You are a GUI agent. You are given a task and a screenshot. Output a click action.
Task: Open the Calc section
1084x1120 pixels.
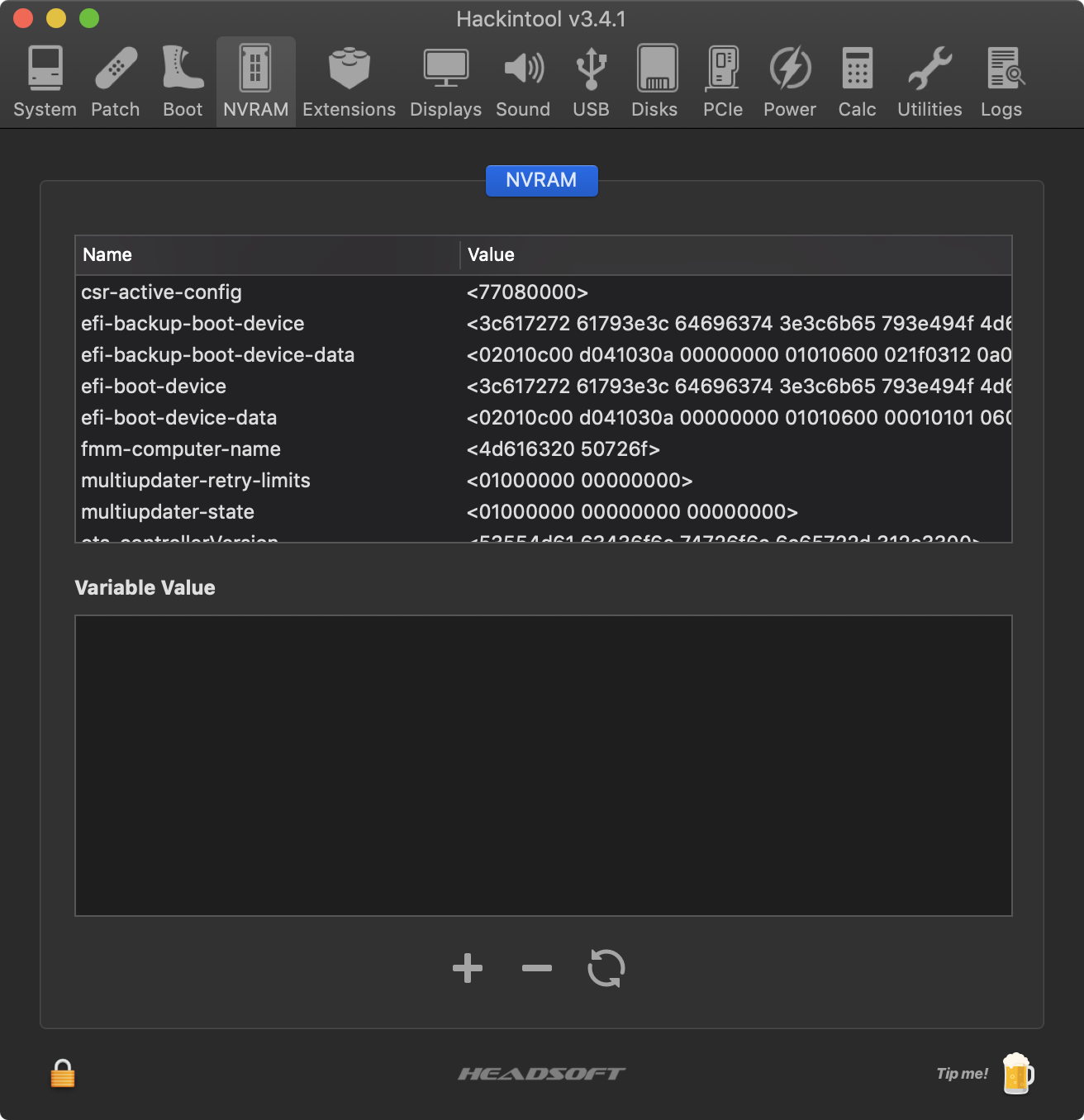click(857, 82)
